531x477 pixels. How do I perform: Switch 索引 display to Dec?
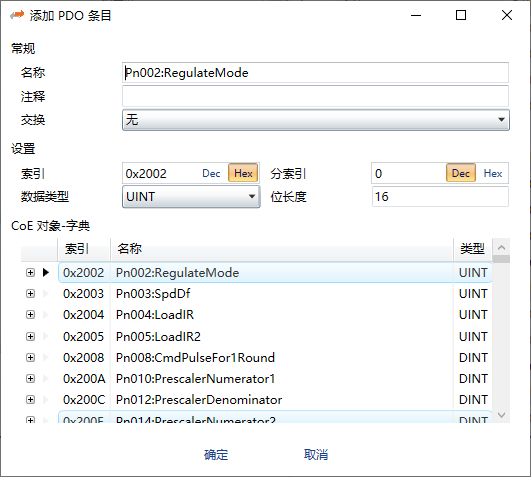(211, 173)
